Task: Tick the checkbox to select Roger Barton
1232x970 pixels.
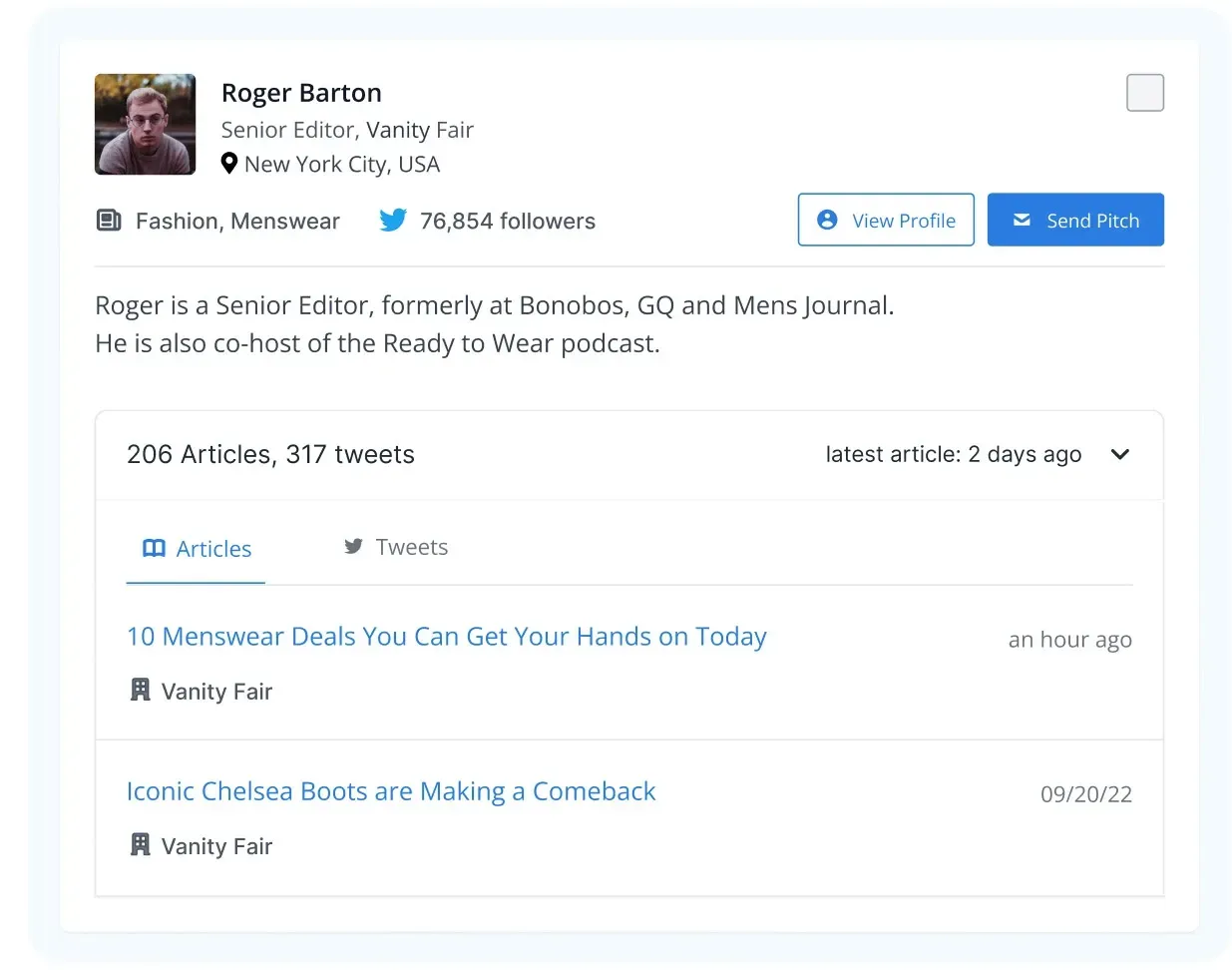Action: coord(1144,93)
